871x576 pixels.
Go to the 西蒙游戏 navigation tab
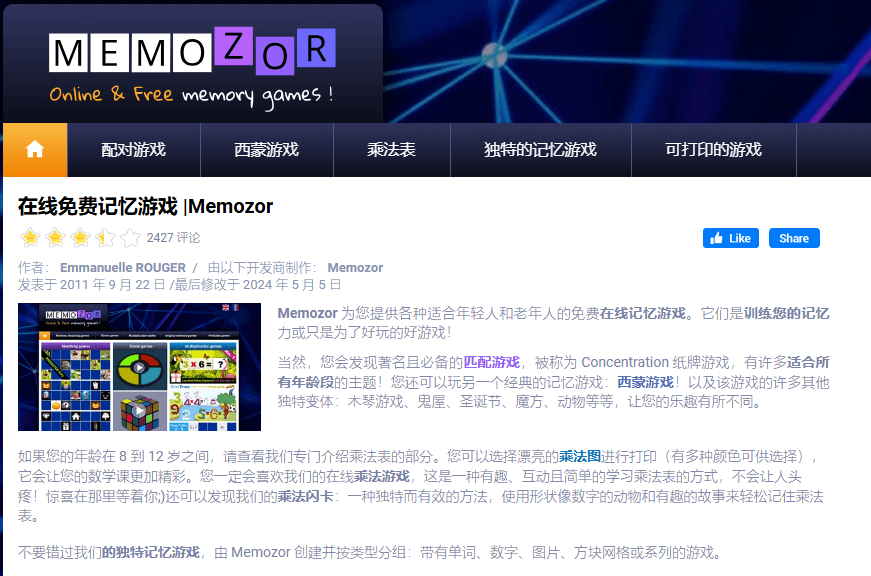pos(266,150)
